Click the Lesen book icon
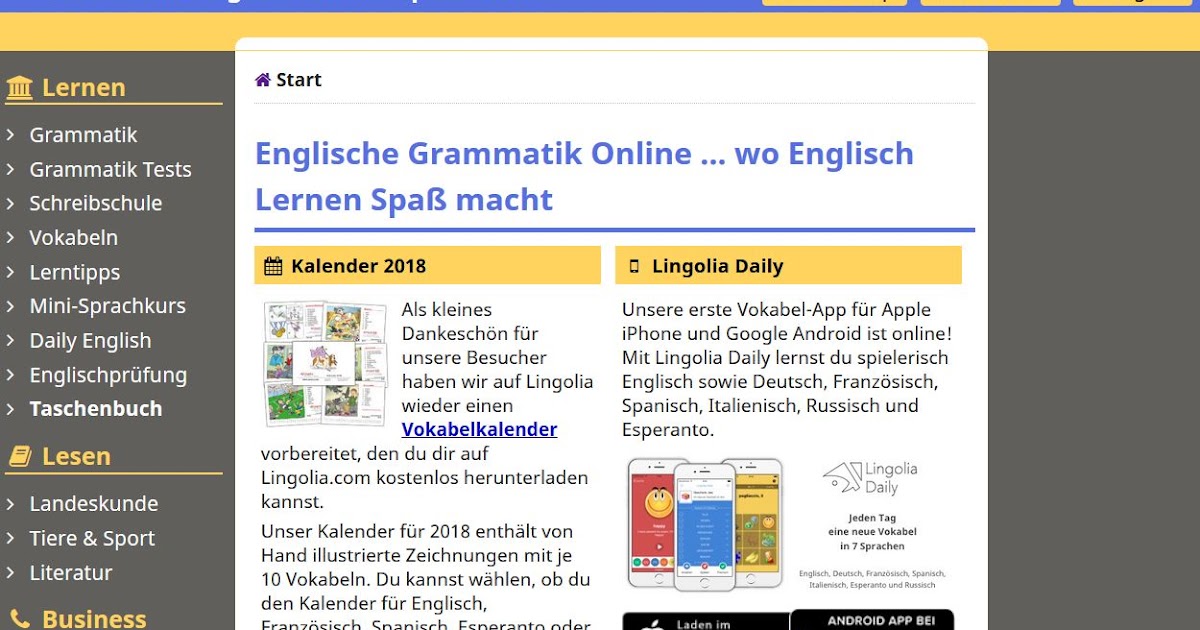 pyautogui.click(x=19, y=457)
